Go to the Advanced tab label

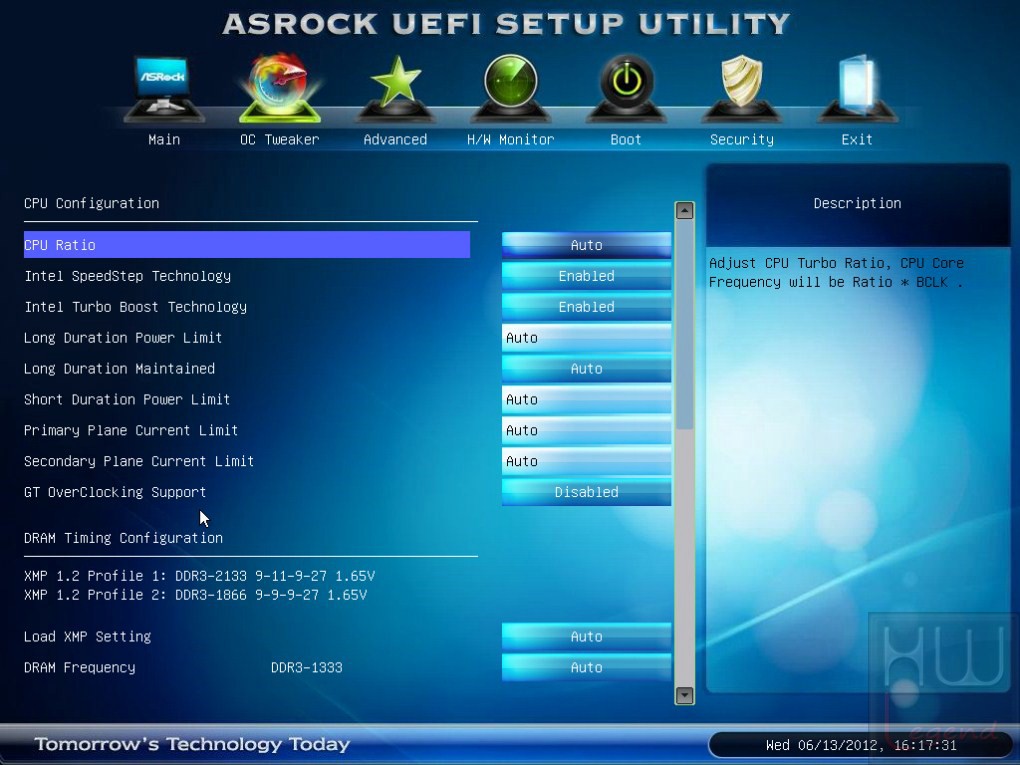[395, 139]
